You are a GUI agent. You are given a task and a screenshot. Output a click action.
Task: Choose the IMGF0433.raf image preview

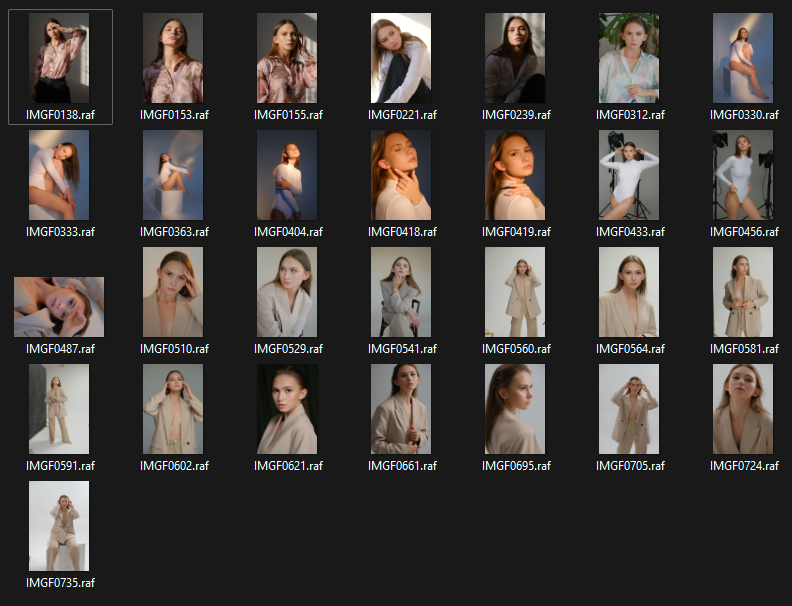point(629,175)
